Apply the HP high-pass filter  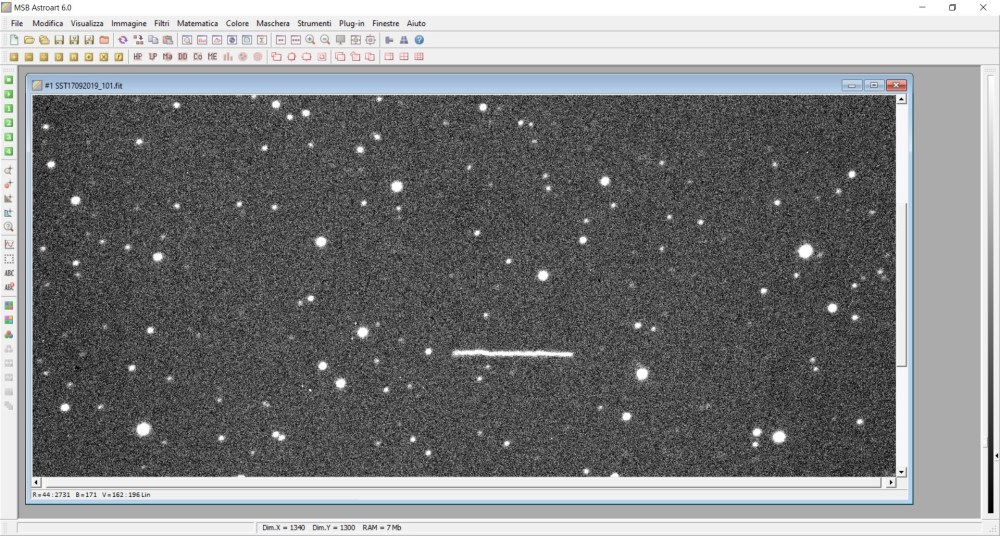pos(138,57)
